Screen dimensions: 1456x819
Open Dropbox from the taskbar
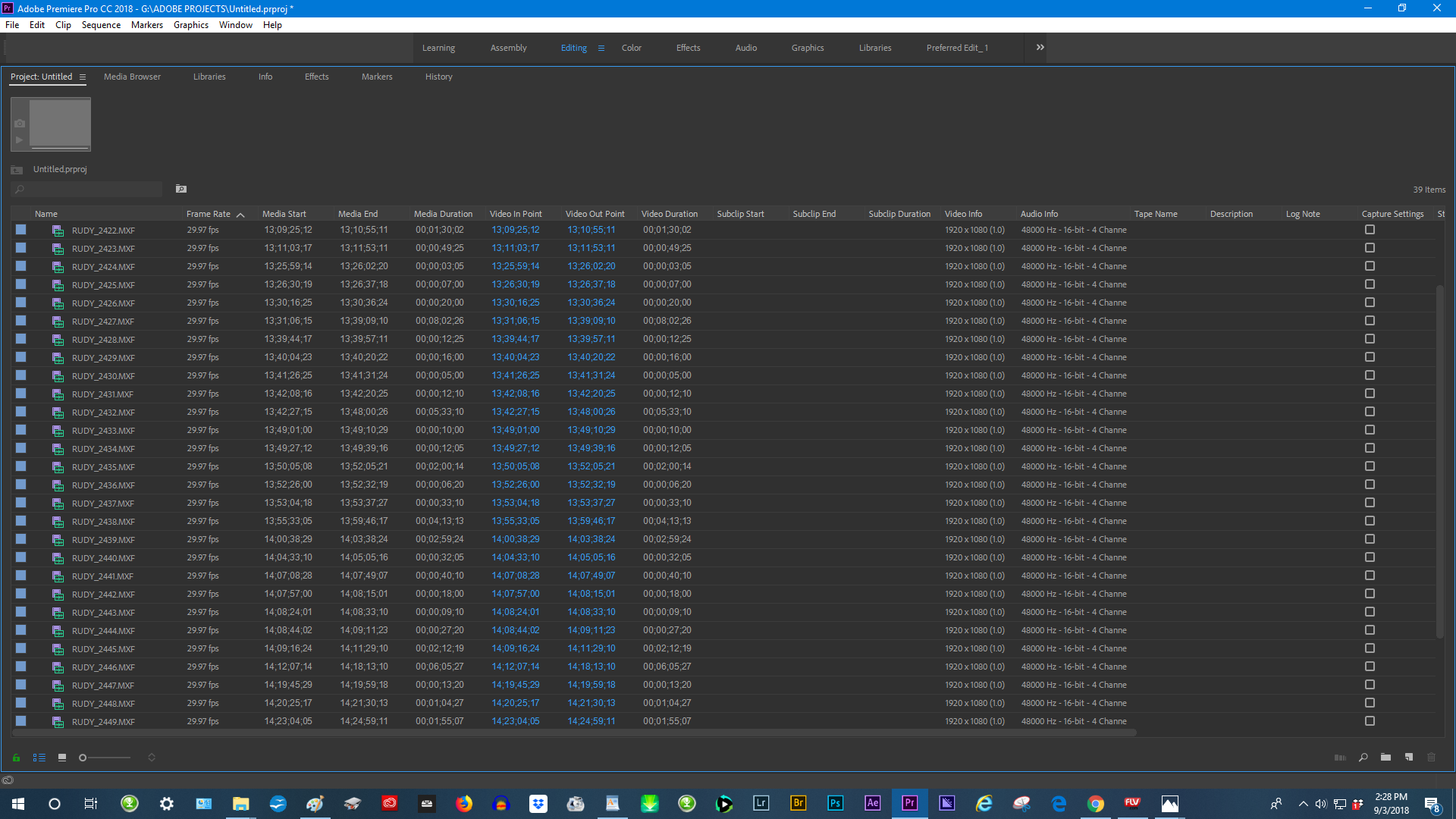click(x=538, y=803)
